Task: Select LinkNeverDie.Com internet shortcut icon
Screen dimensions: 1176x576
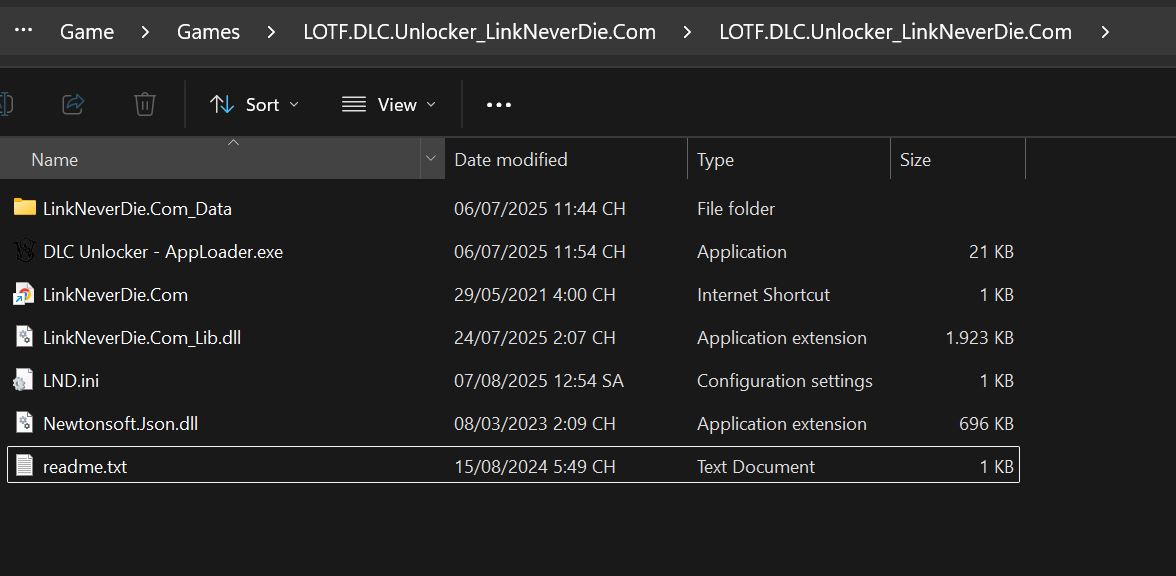Action: coord(24,295)
